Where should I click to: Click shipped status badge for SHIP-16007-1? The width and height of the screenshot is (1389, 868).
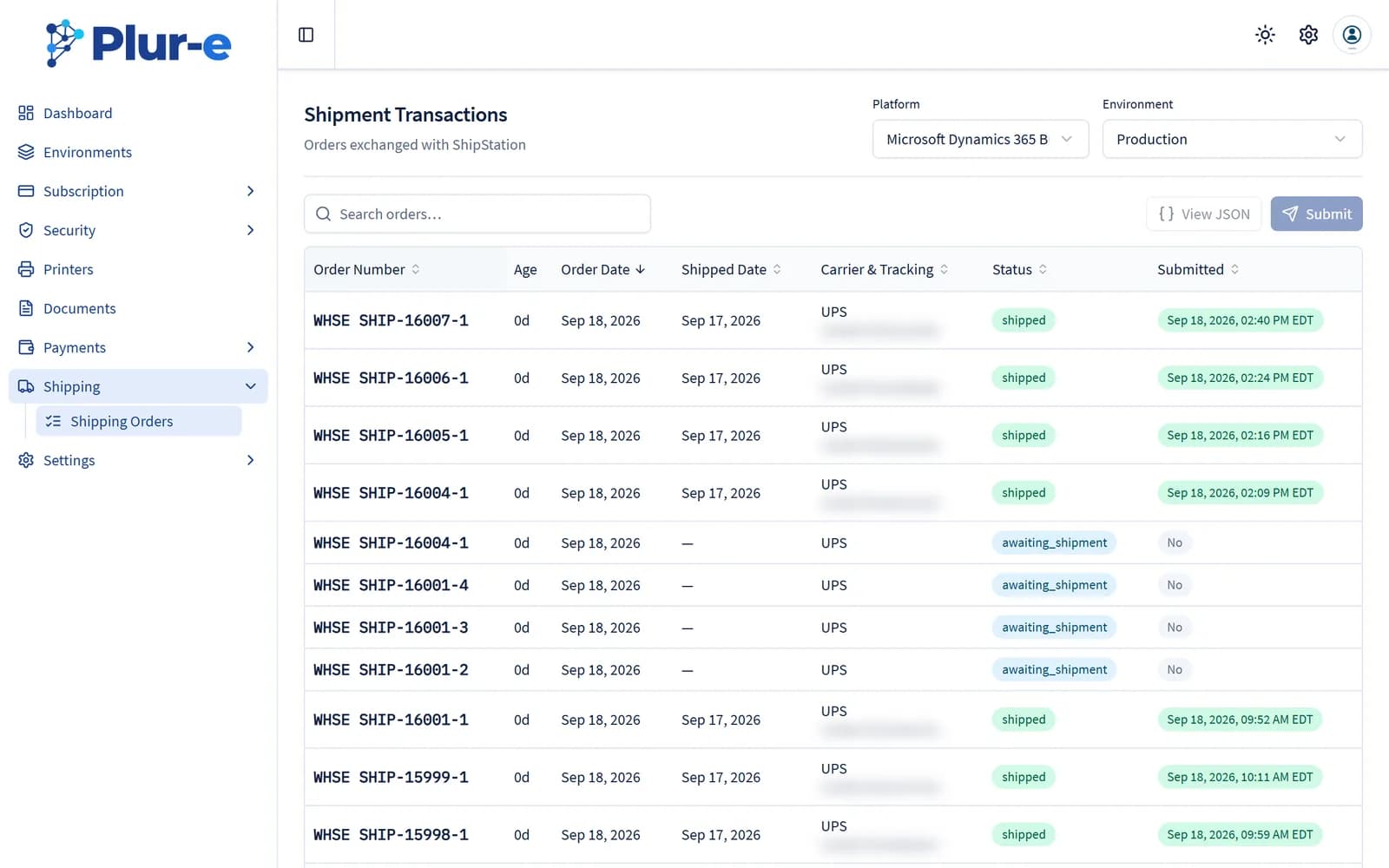1024,320
